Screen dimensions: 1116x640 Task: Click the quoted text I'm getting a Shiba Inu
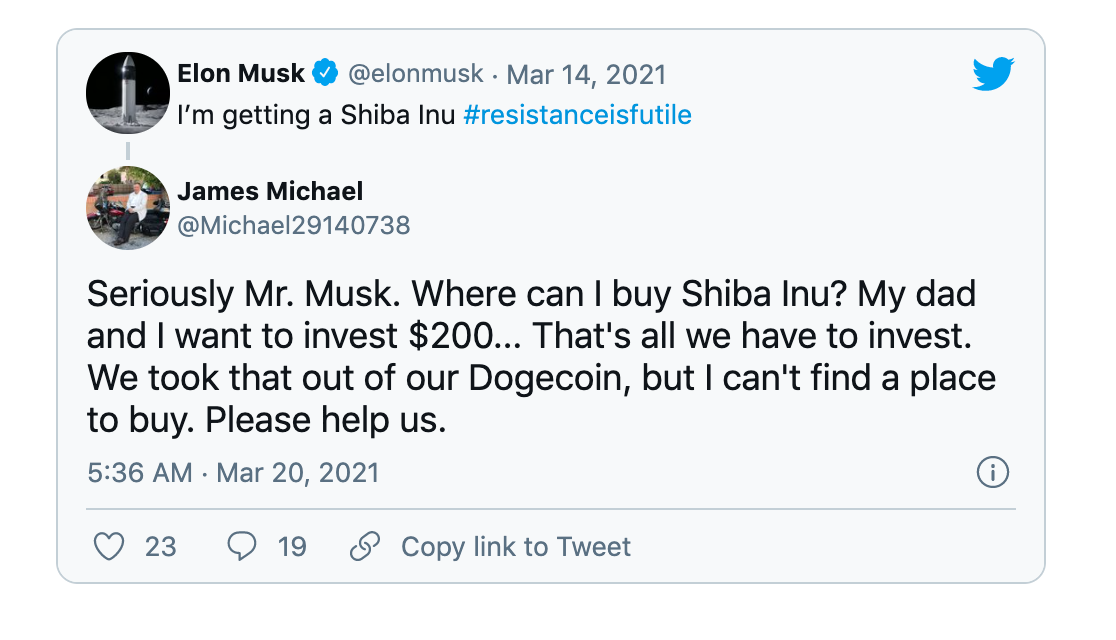coord(317,115)
